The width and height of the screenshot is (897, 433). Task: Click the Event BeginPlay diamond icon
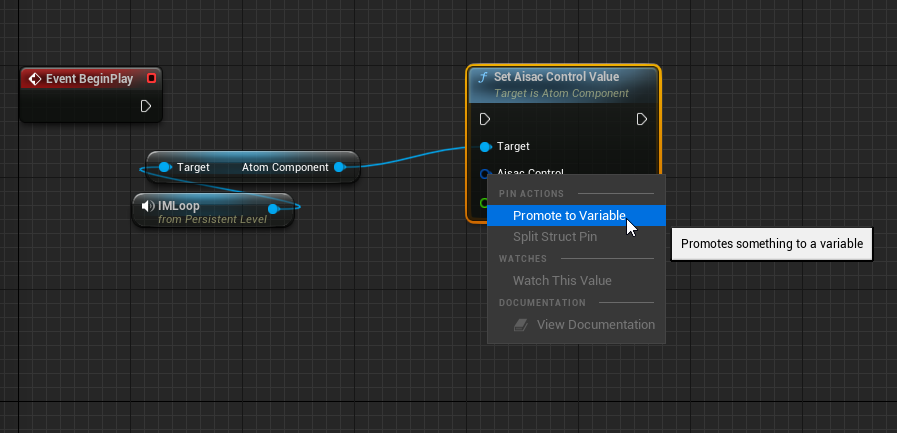35,79
